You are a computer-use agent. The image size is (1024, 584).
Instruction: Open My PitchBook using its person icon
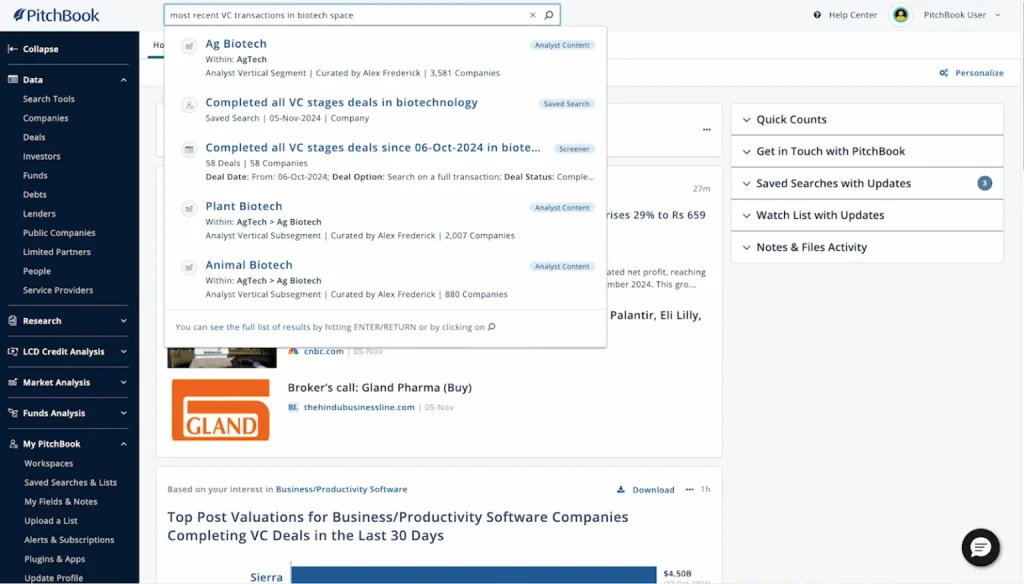[x=13, y=443]
